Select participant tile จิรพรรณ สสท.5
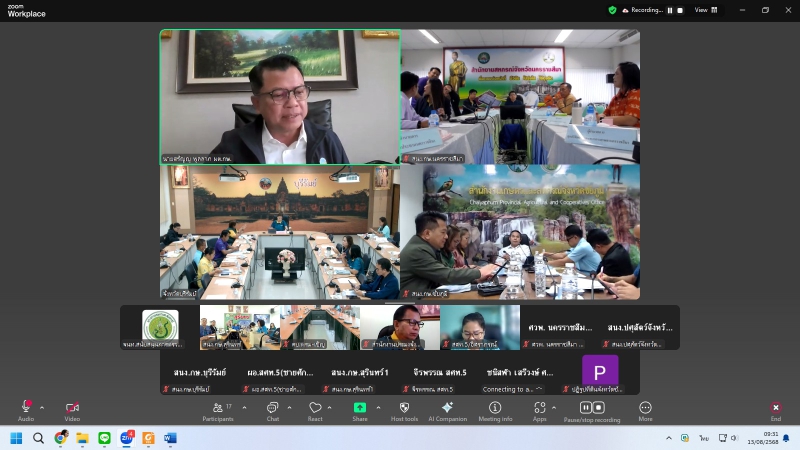The width and height of the screenshot is (800, 450). click(440, 372)
